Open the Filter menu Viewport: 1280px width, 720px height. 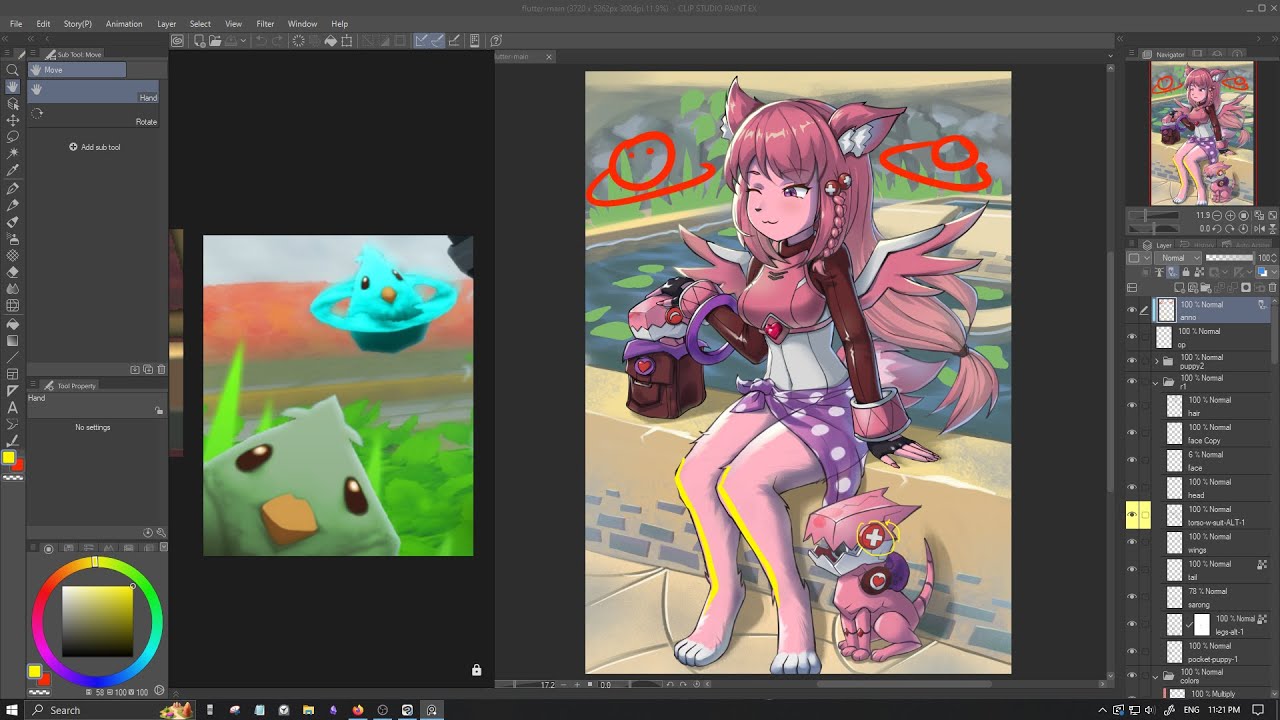point(265,24)
